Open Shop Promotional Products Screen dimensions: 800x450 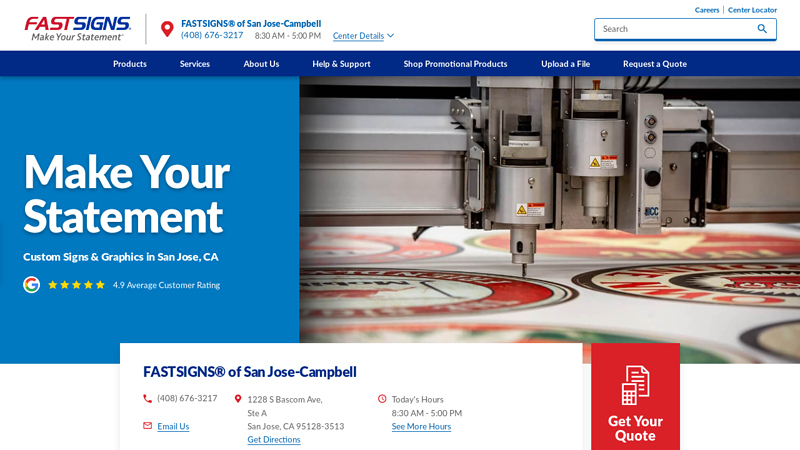pyautogui.click(x=455, y=64)
